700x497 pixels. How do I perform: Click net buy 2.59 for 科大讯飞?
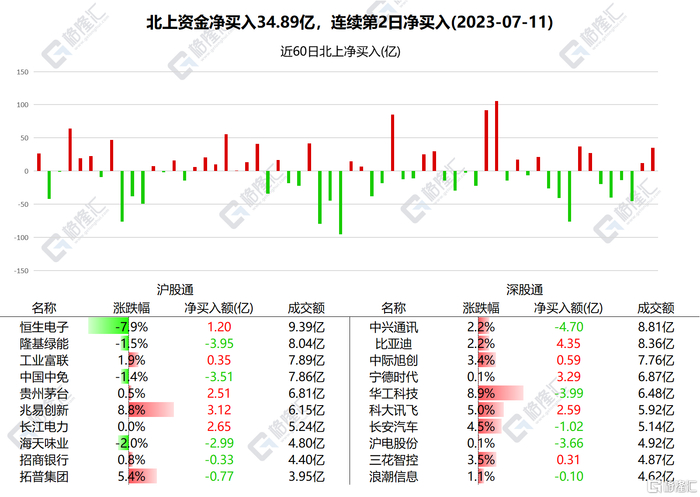(568, 410)
